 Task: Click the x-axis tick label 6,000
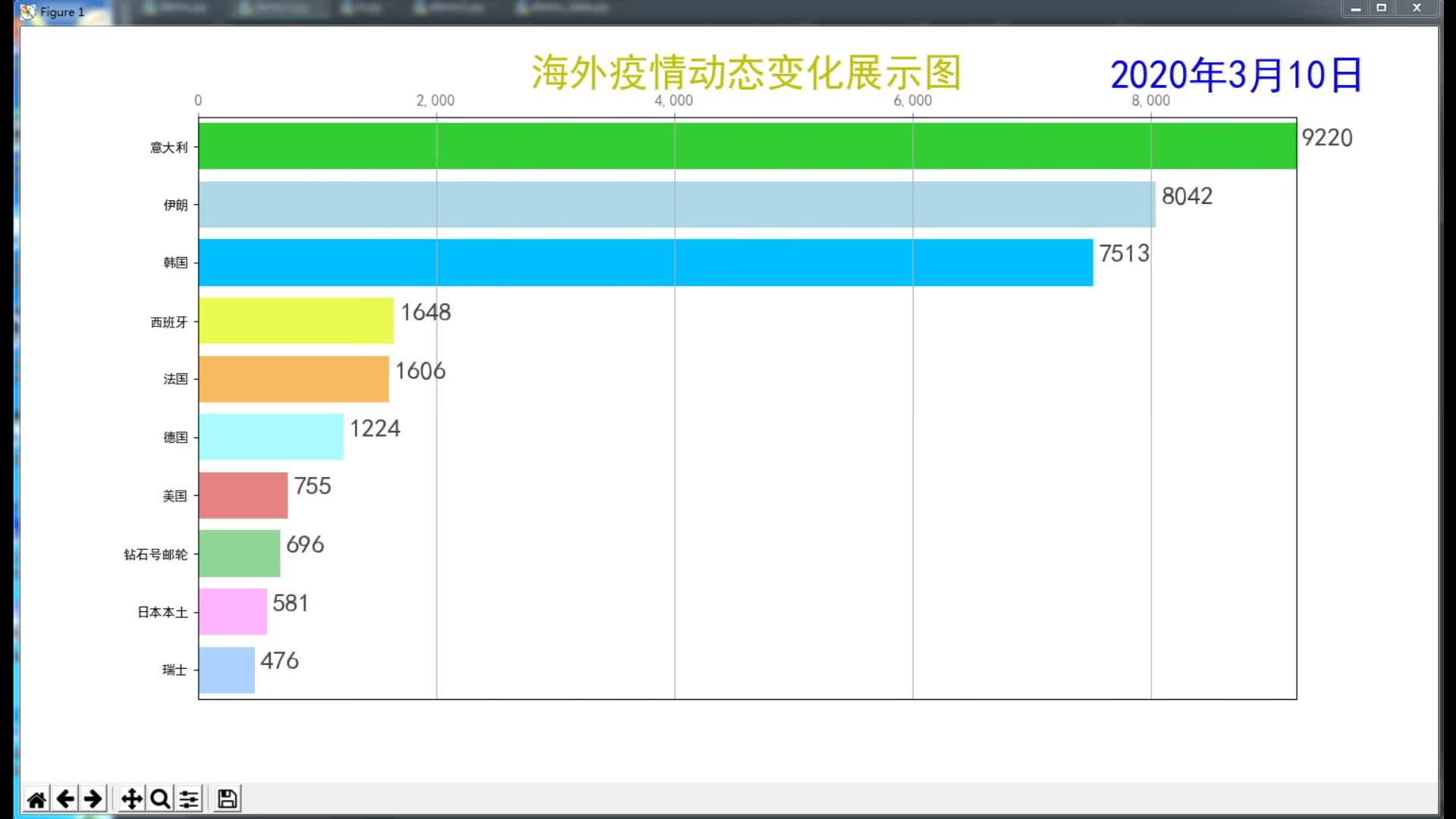pos(912,101)
